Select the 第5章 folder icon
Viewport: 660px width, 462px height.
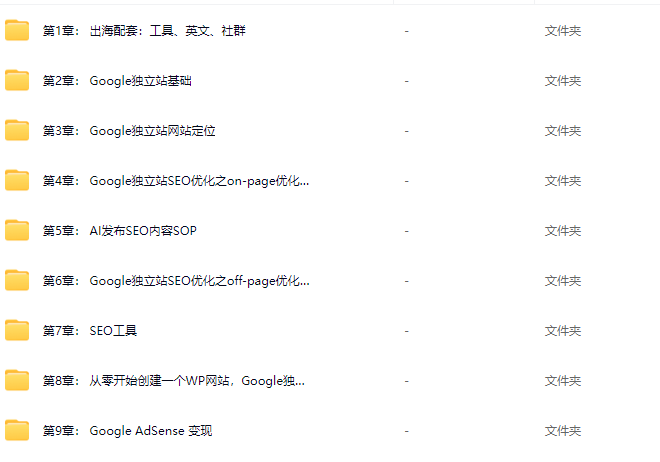coord(17,231)
